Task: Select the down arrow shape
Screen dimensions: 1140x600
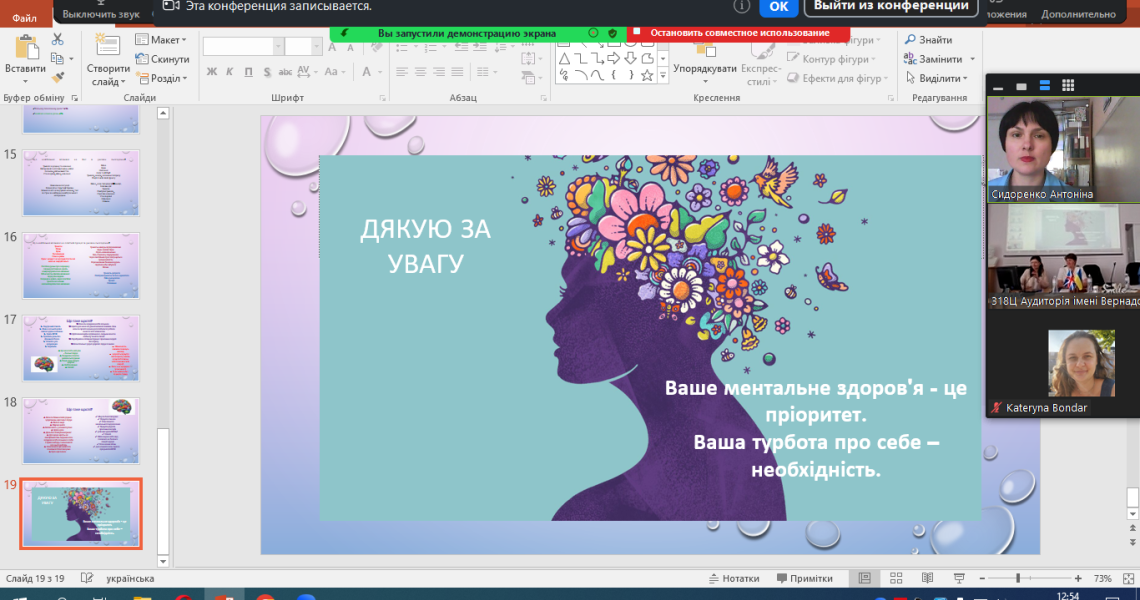Action: click(x=630, y=58)
